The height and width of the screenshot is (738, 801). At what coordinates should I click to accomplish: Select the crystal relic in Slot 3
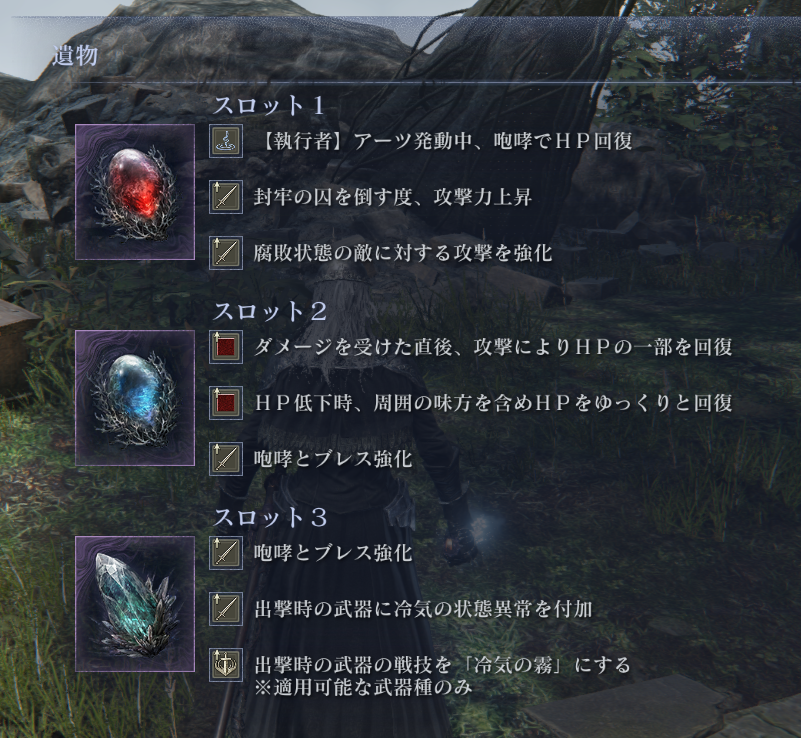[135, 604]
